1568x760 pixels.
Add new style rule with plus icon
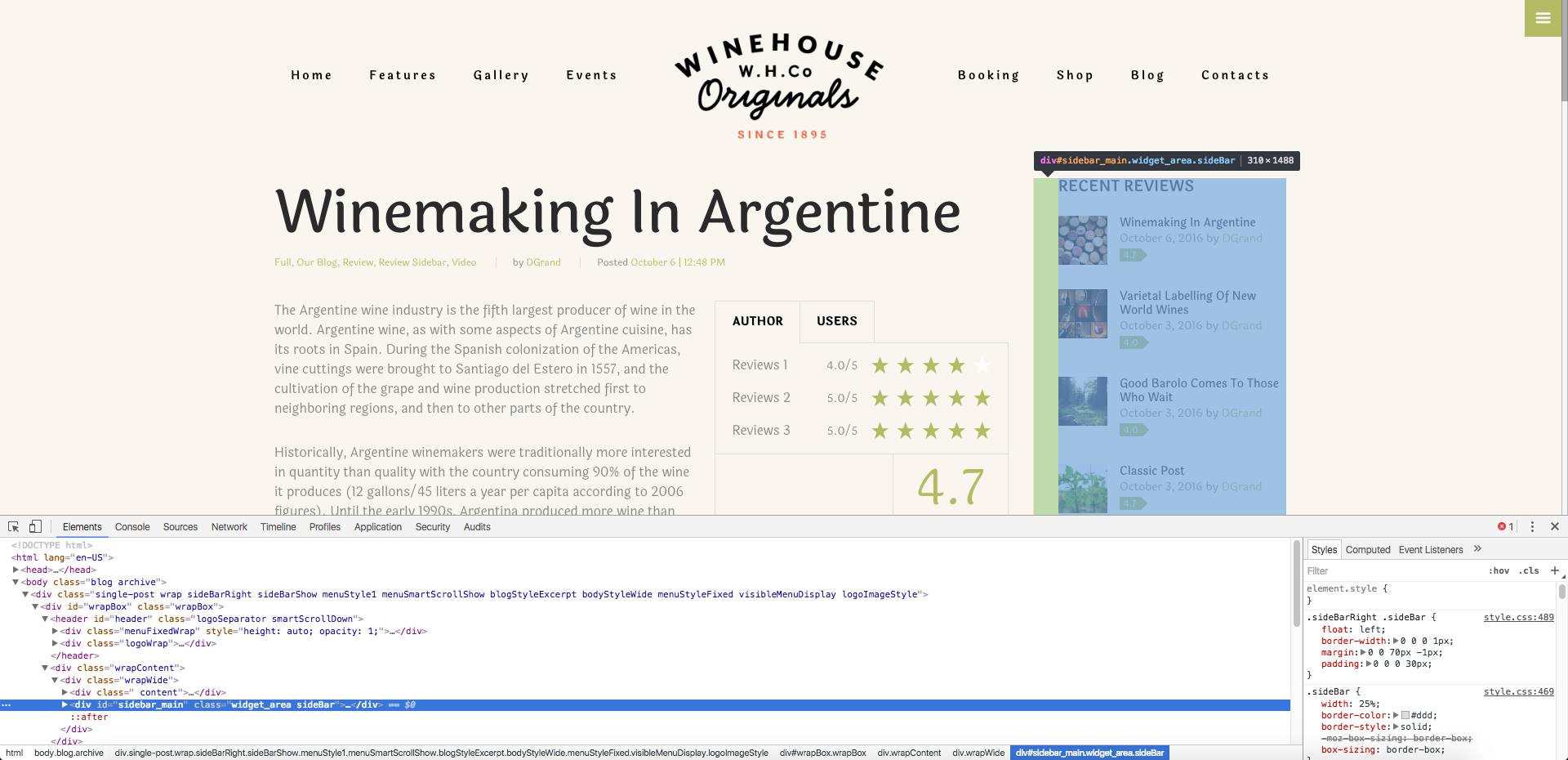point(1554,570)
